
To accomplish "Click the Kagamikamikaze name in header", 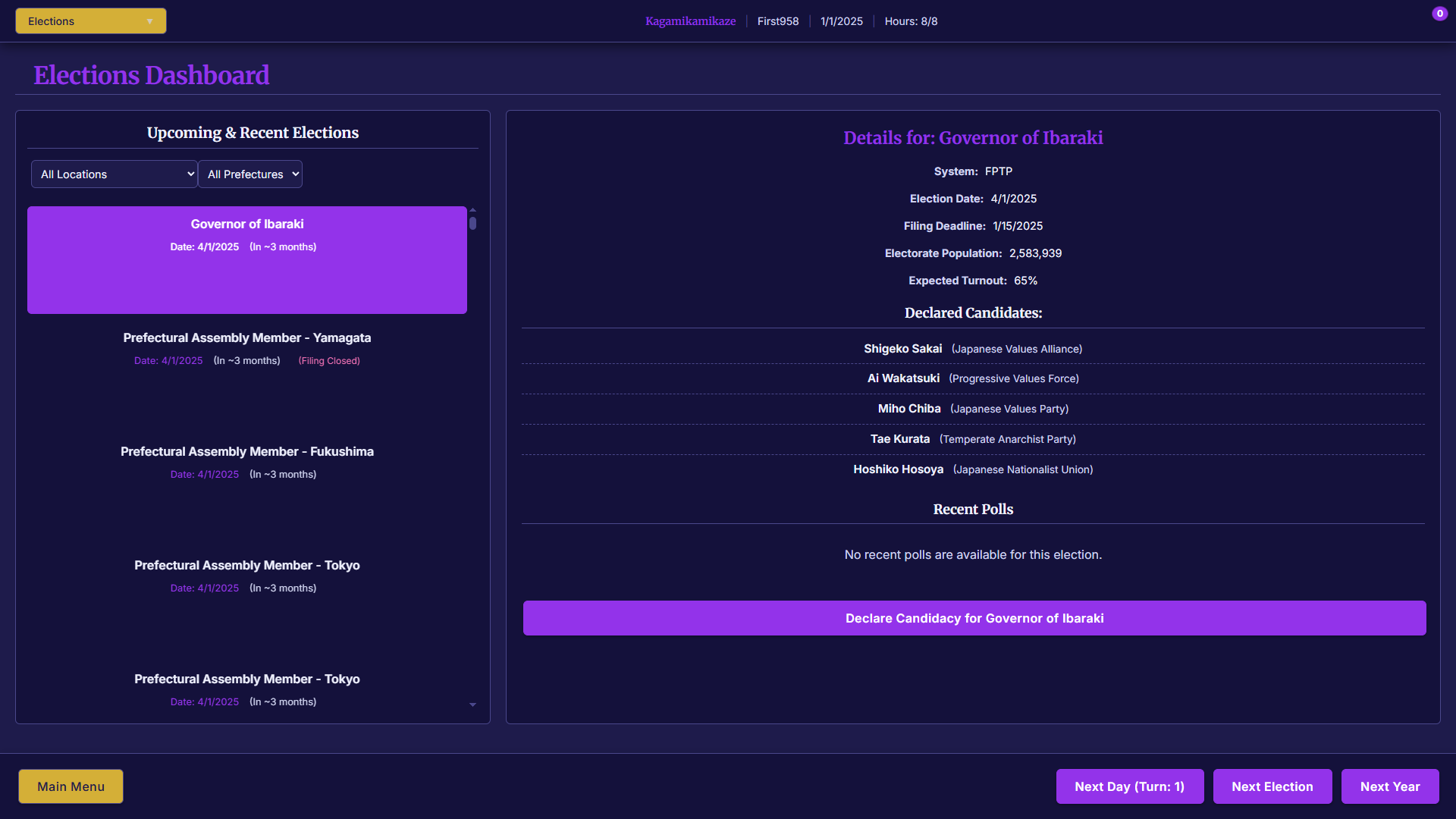I will (690, 21).
